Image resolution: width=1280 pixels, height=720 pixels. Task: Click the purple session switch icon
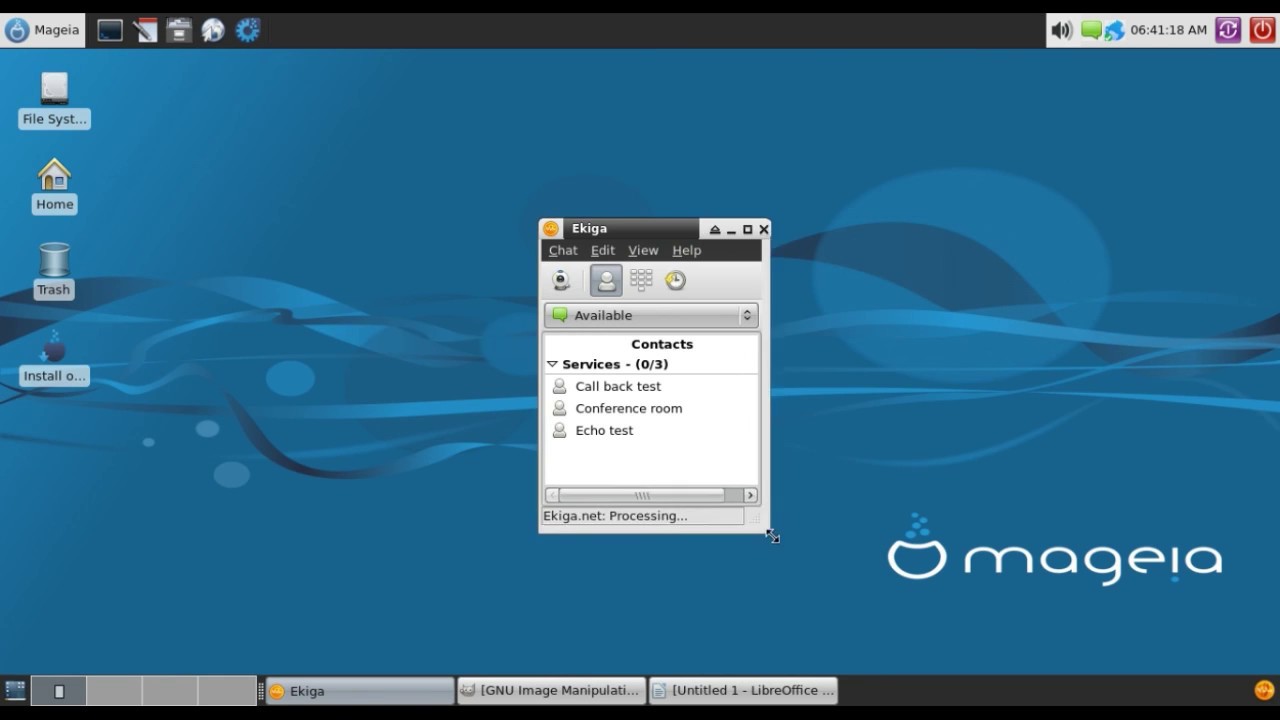(x=1228, y=30)
